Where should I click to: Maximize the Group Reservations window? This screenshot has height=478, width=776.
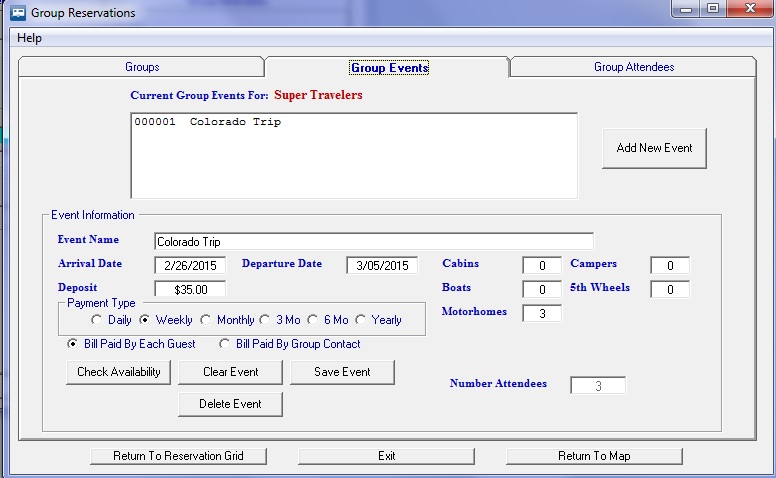[x=713, y=9]
